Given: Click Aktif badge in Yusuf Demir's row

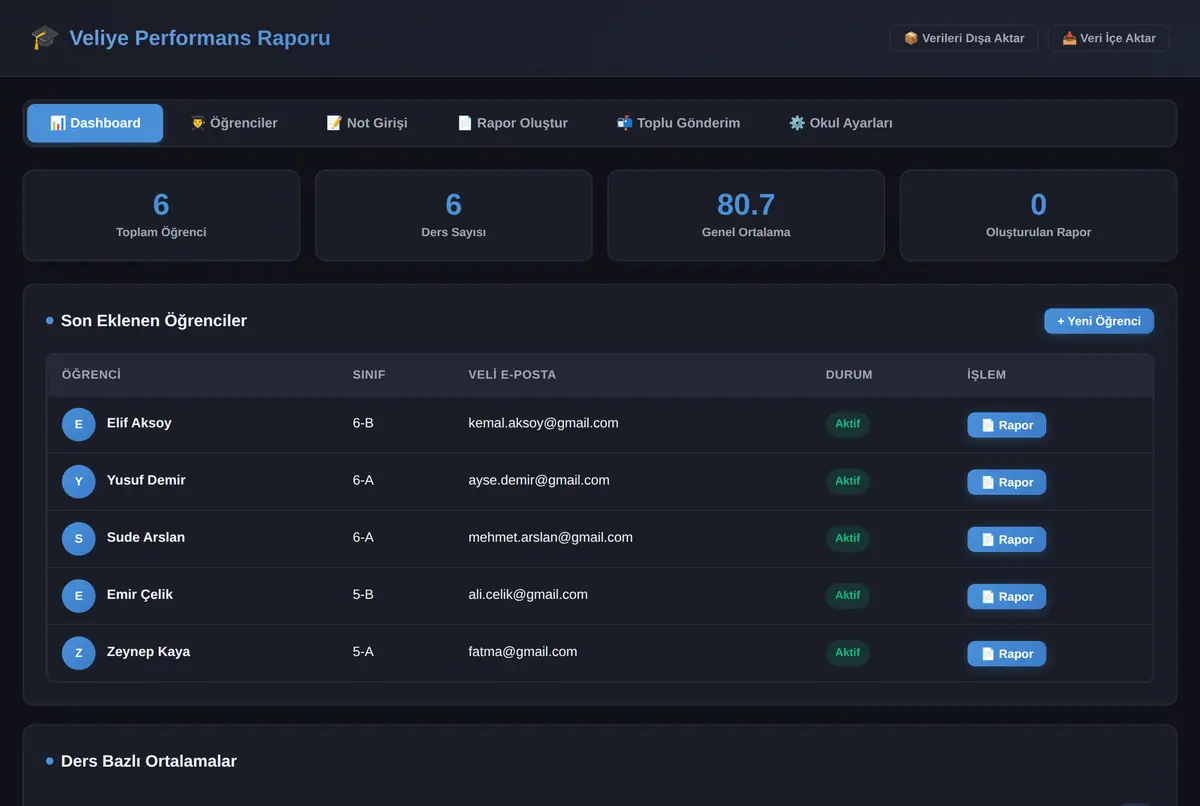Looking at the screenshot, I should [848, 481].
